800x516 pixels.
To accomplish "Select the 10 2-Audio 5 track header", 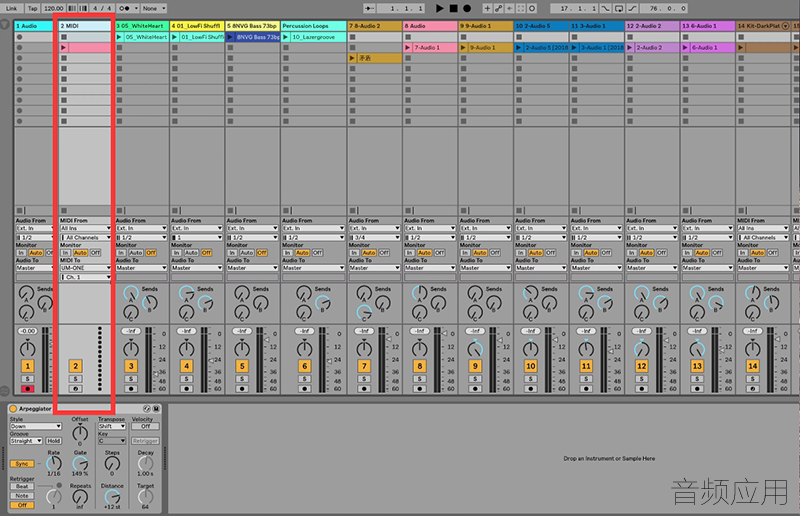I will tap(541, 26).
